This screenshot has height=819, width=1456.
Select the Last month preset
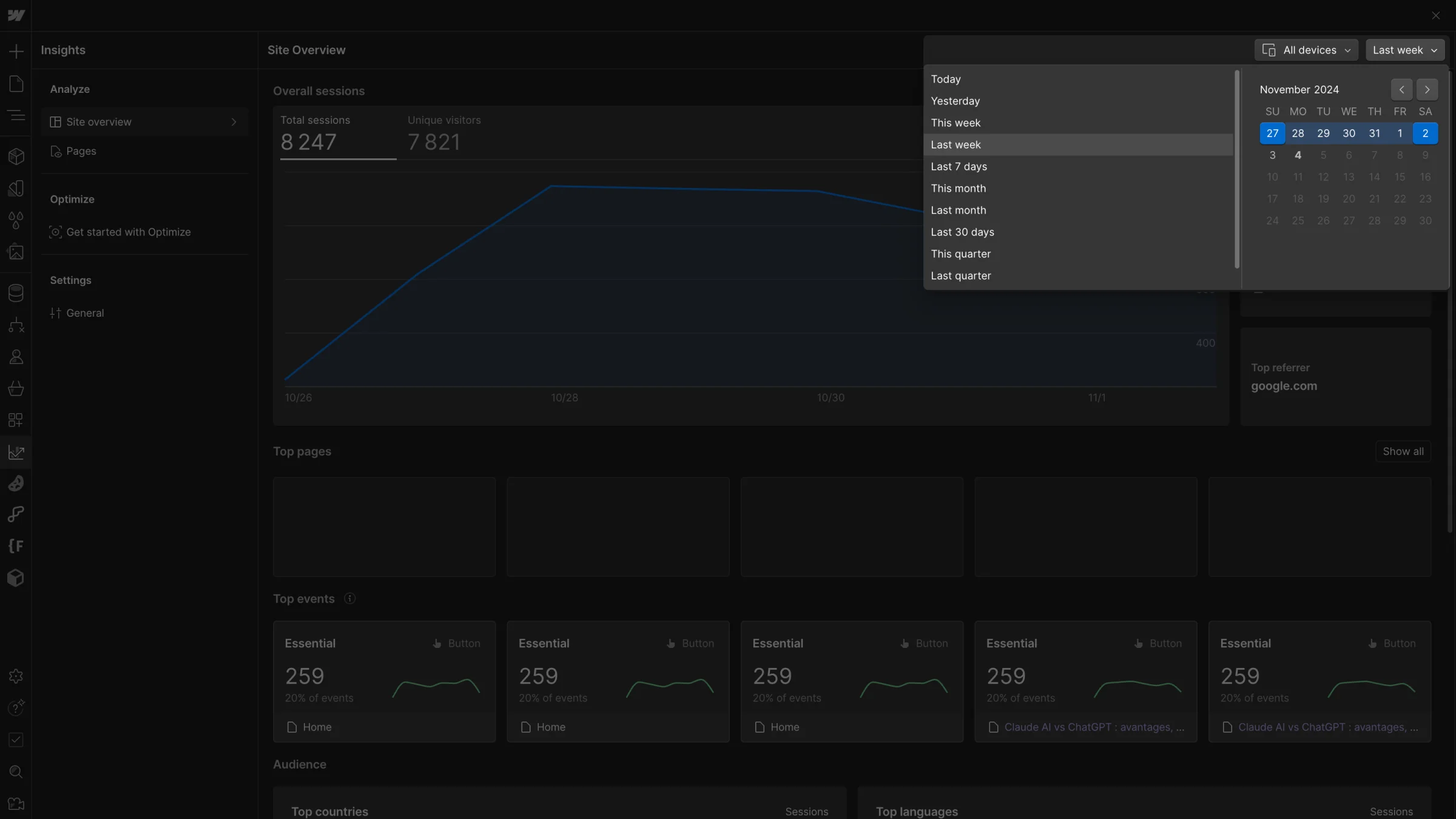click(1079, 211)
